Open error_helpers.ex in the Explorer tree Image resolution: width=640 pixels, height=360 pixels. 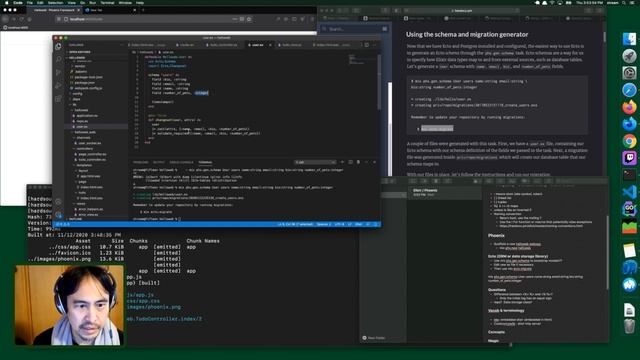pos(91,209)
